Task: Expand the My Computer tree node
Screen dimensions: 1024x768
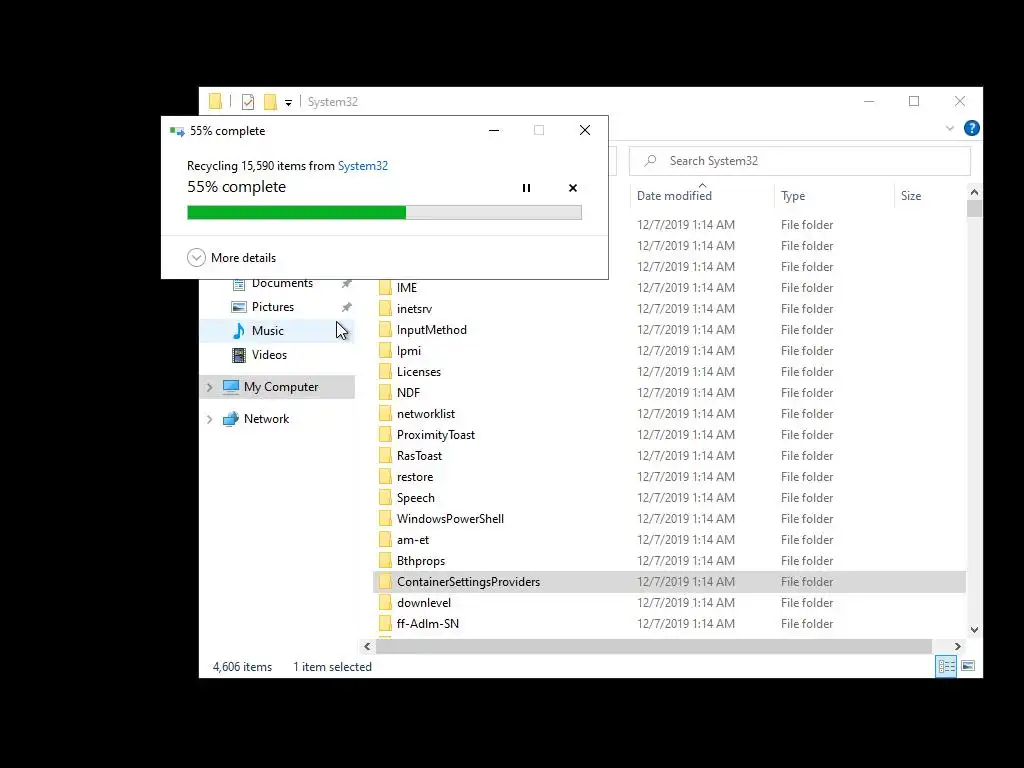Action: (210, 387)
